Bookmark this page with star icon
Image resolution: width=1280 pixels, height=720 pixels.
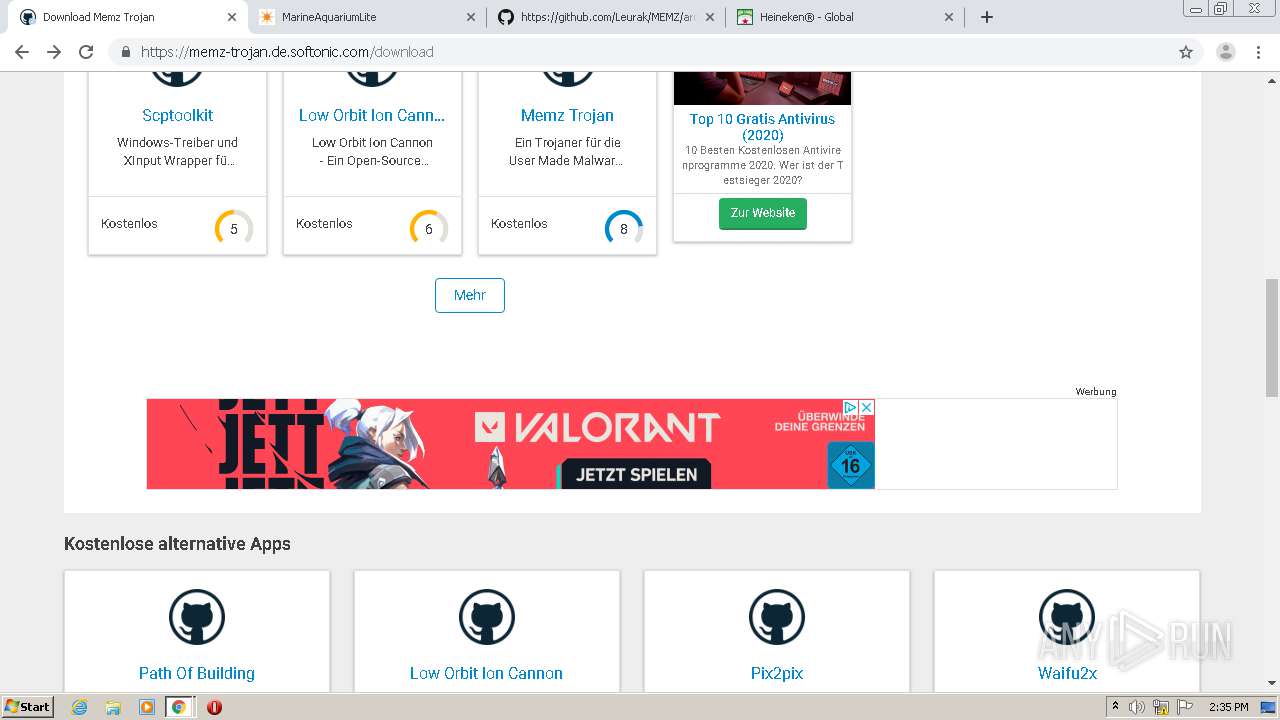pos(1186,52)
